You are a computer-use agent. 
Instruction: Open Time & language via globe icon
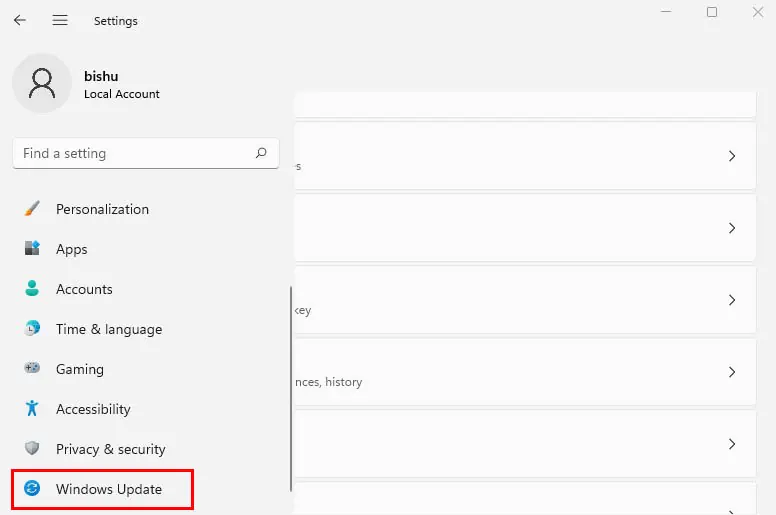[33, 329]
